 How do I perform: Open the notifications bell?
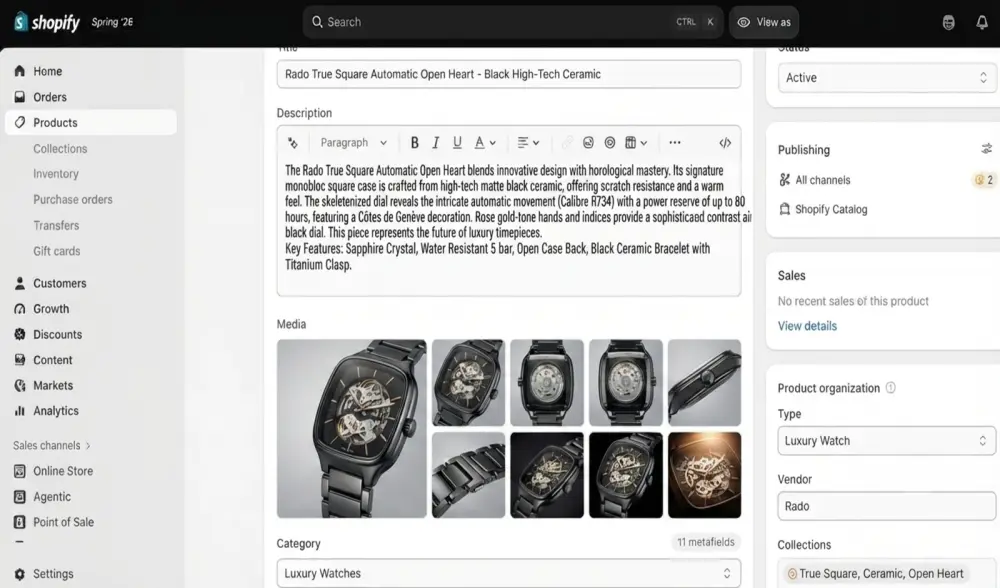[x=982, y=22]
